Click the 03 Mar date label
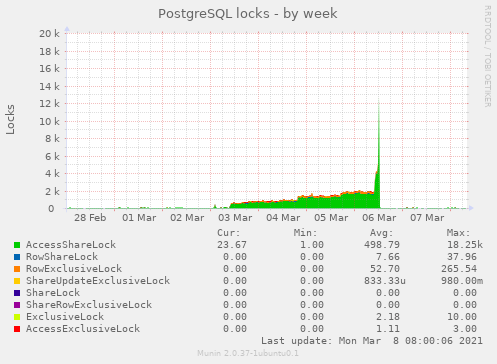Image resolution: width=497 pixels, height=364 pixels. (235, 218)
